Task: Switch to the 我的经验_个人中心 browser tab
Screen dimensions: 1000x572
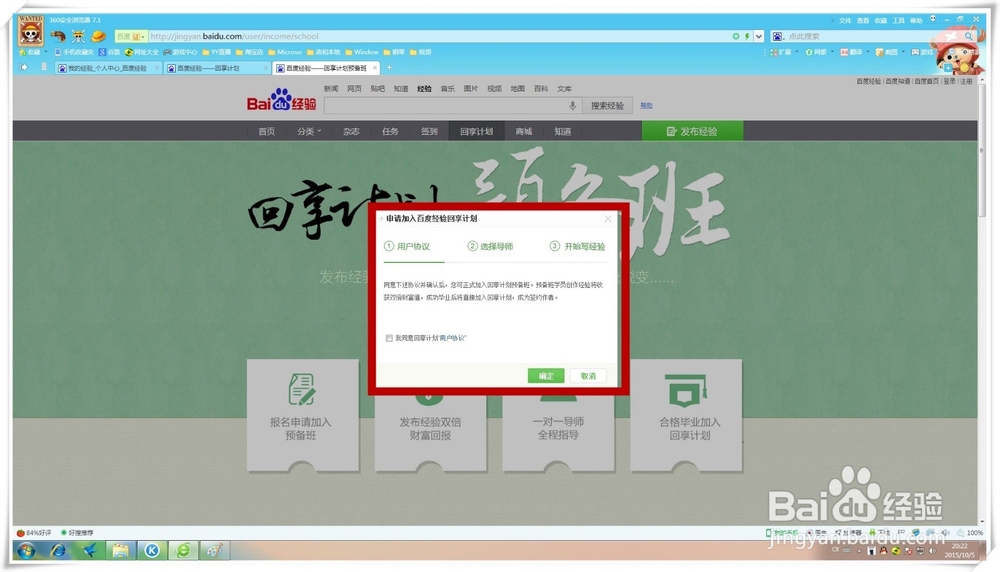Action: [x=107, y=68]
